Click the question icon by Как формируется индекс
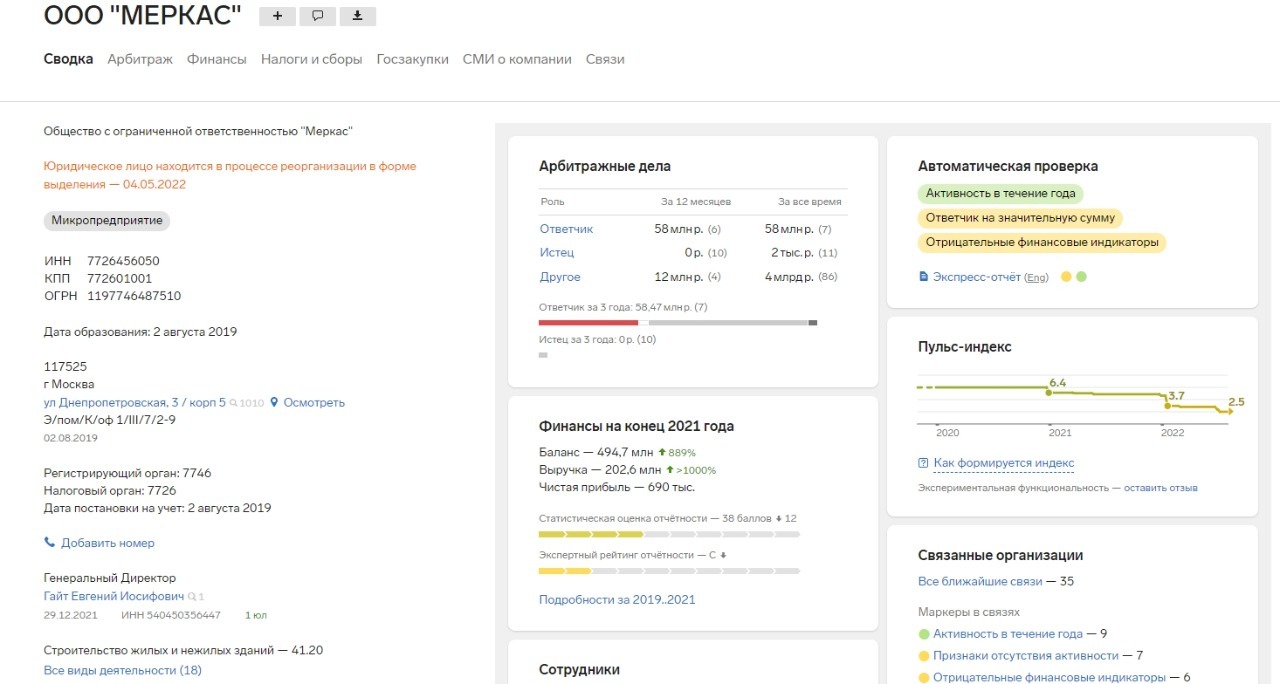Viewport: 1280px width, 684px height. point(923,463)
